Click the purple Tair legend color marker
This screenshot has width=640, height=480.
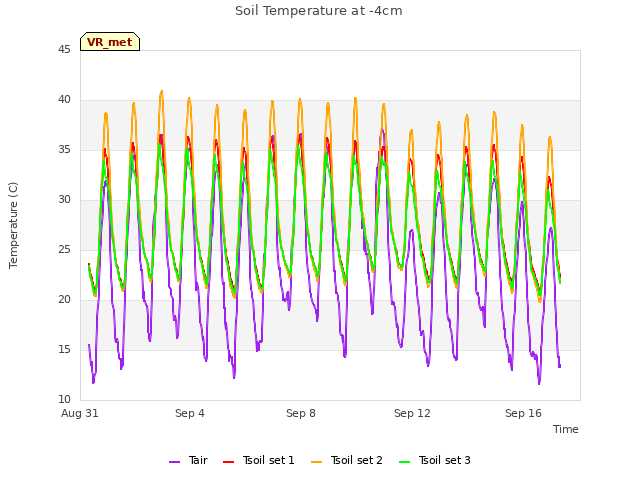click(x=174, y=462)
